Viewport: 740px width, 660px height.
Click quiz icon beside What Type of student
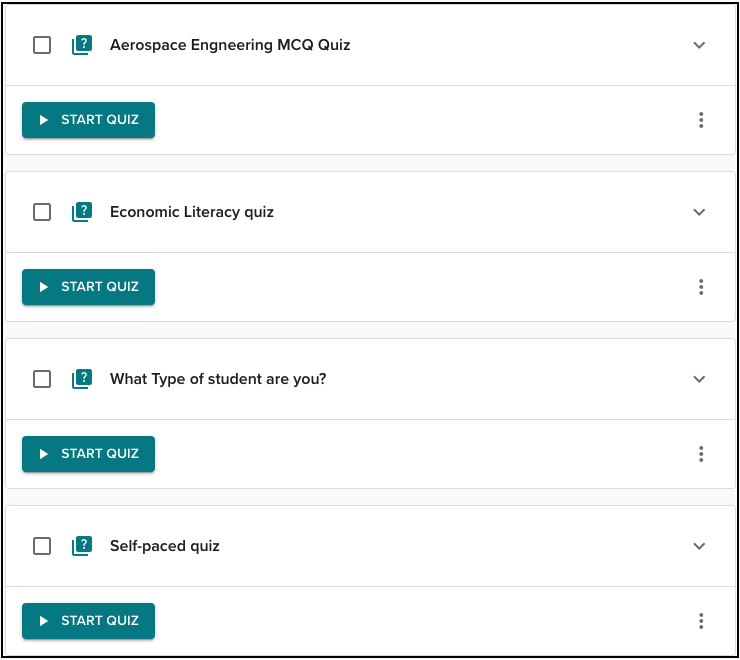pyautogui.click(x=82, y=379)
